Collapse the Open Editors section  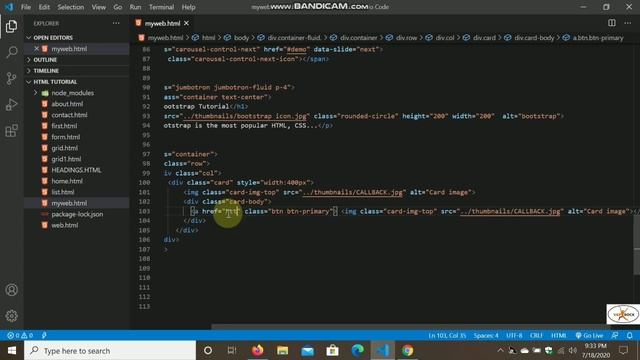[53, 38]
